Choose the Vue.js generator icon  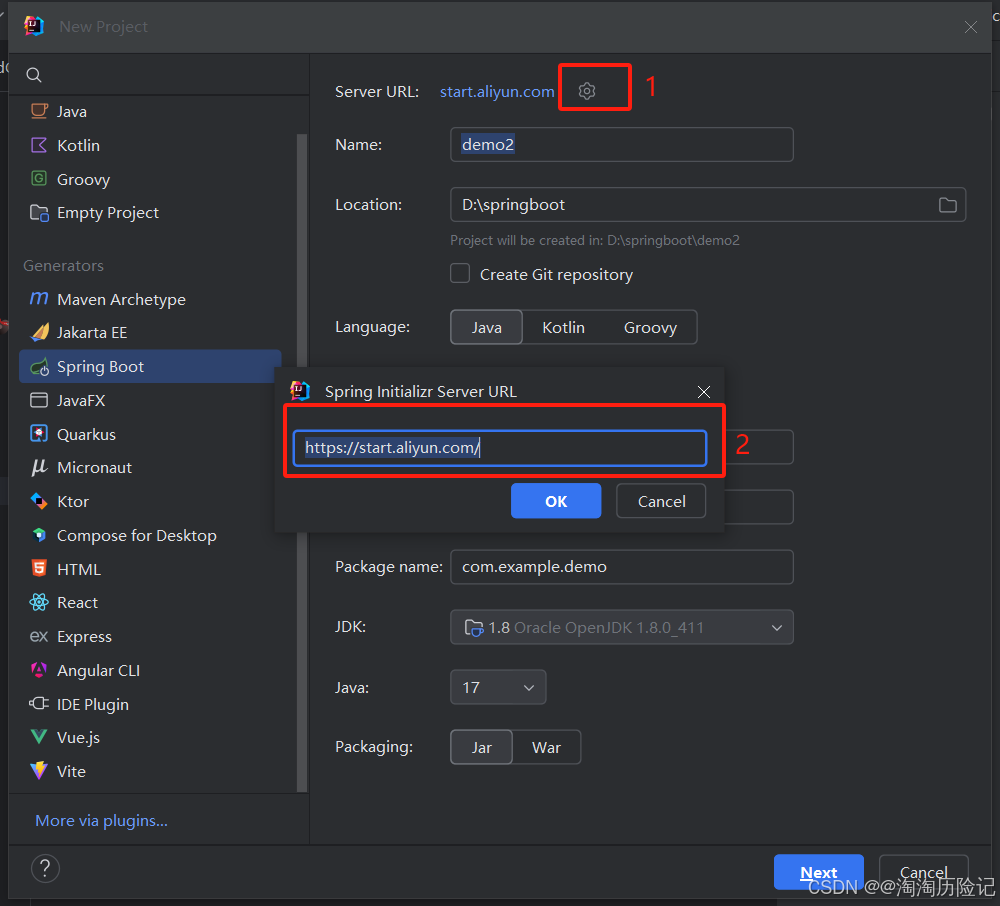click(x=39, y=737)
